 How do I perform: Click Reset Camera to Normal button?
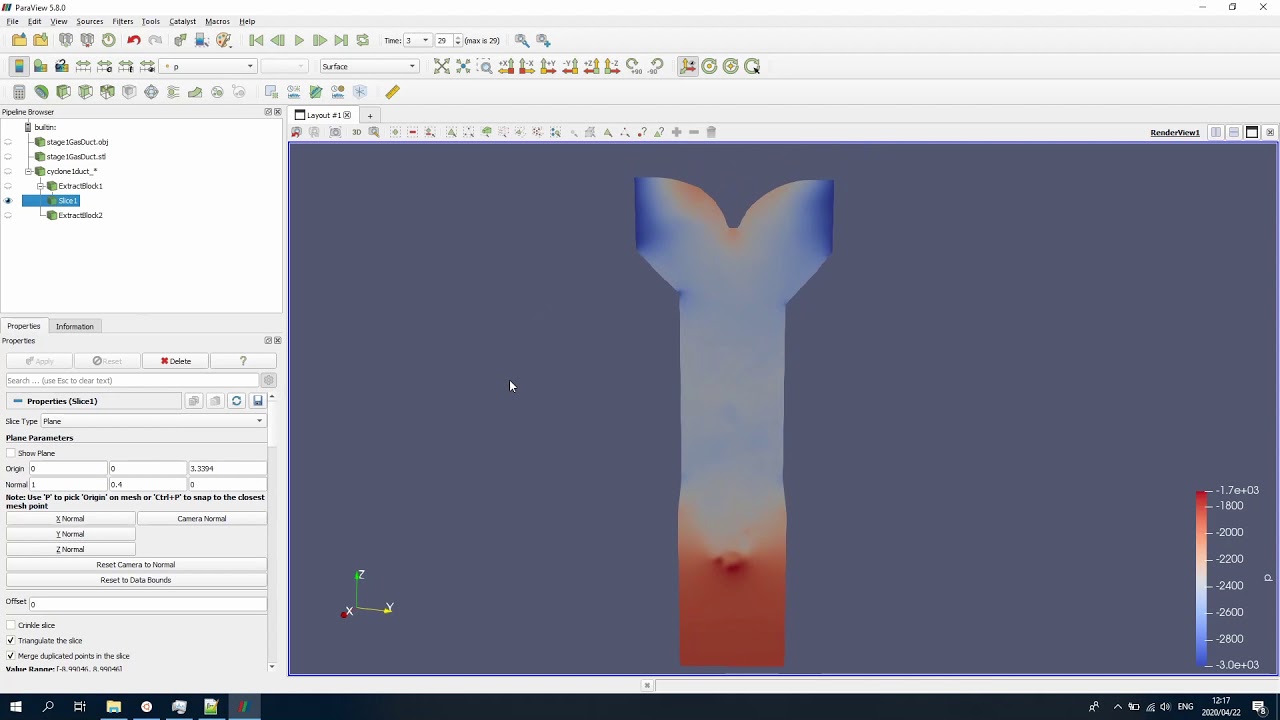click(x=136, y=565)
